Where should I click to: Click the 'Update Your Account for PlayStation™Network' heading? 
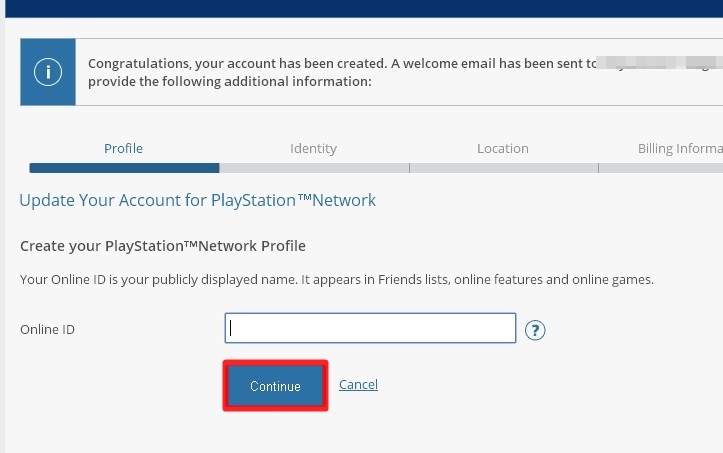(197, 200)
